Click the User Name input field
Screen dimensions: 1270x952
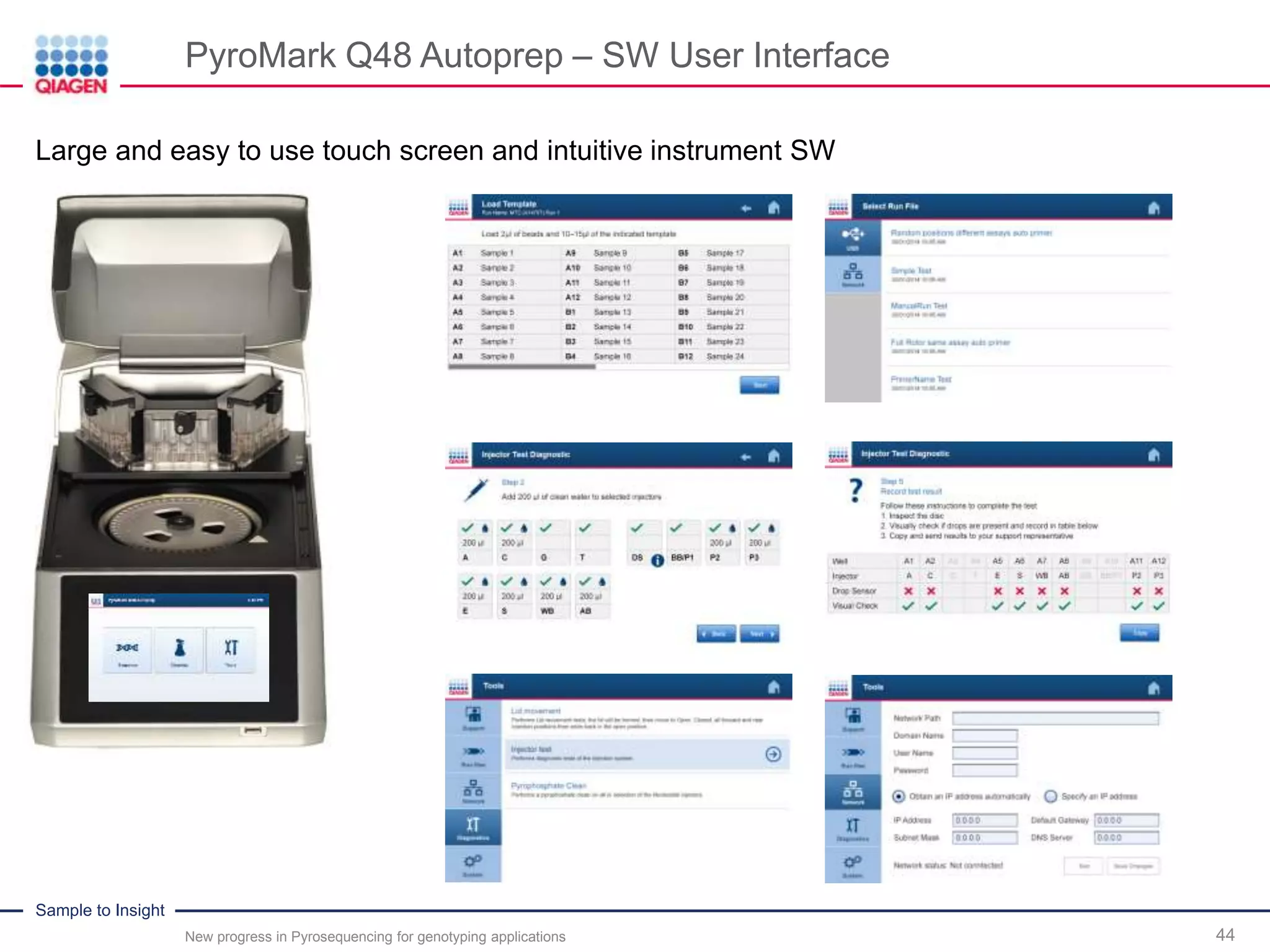click(985, 753)
